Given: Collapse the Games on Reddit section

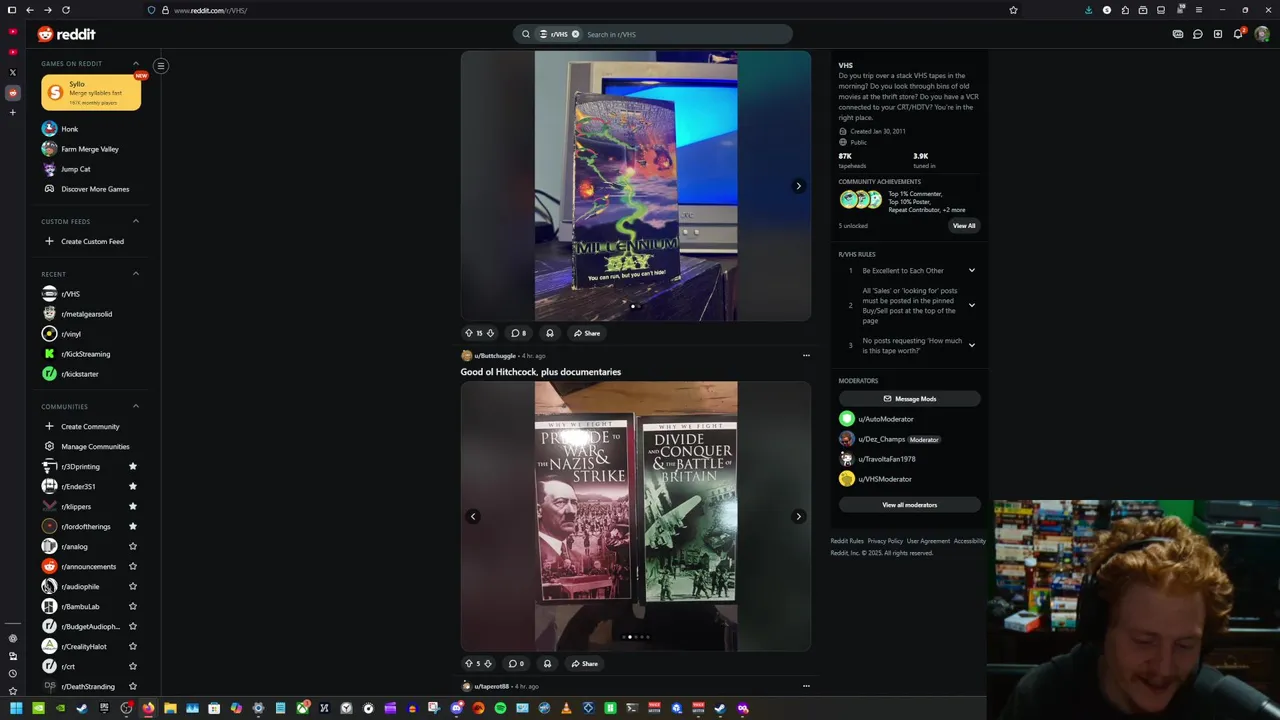Looking at the screenshot, I should [x=136, y=64].
